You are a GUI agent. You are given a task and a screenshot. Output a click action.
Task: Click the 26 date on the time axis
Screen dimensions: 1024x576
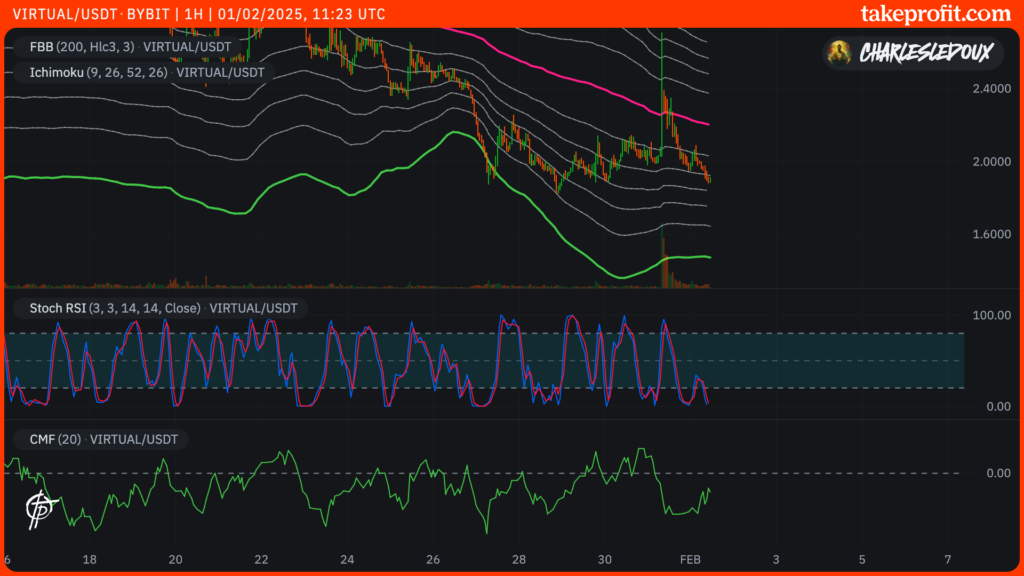(433, 558)
